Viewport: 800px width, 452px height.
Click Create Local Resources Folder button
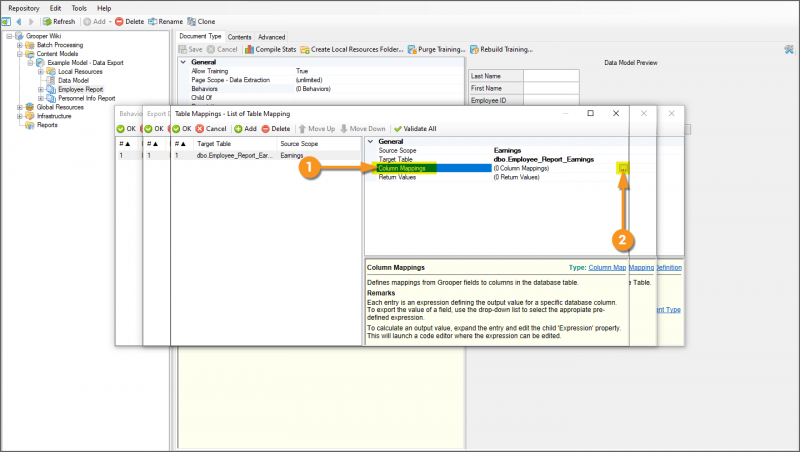point(352,49)
